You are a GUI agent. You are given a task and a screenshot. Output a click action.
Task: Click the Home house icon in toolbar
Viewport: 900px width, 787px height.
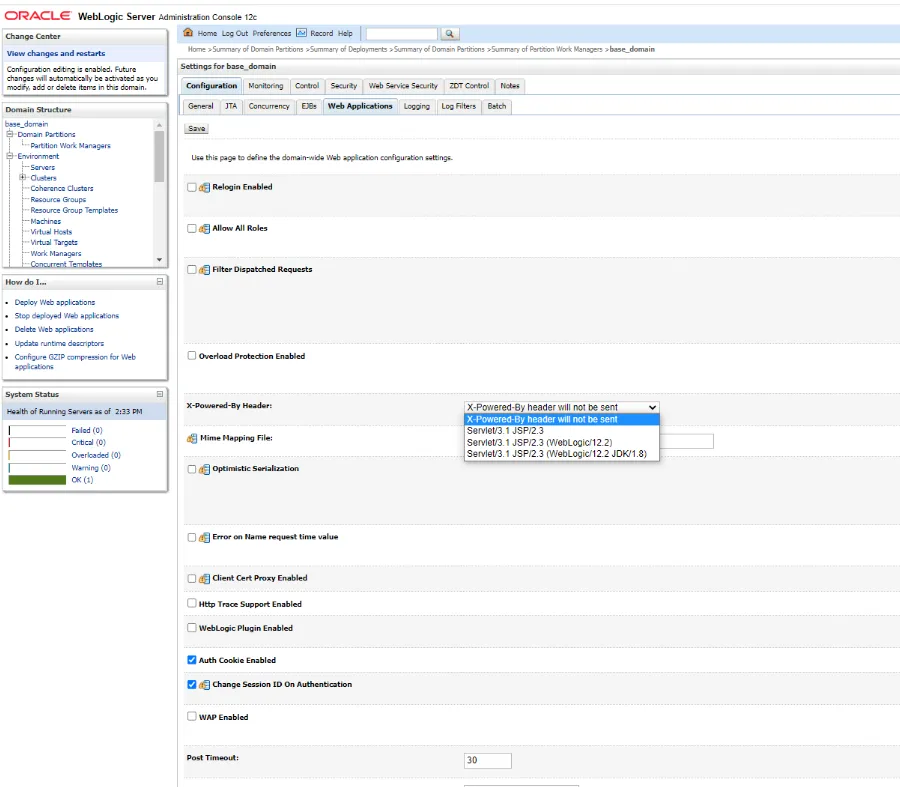(188, 33)
